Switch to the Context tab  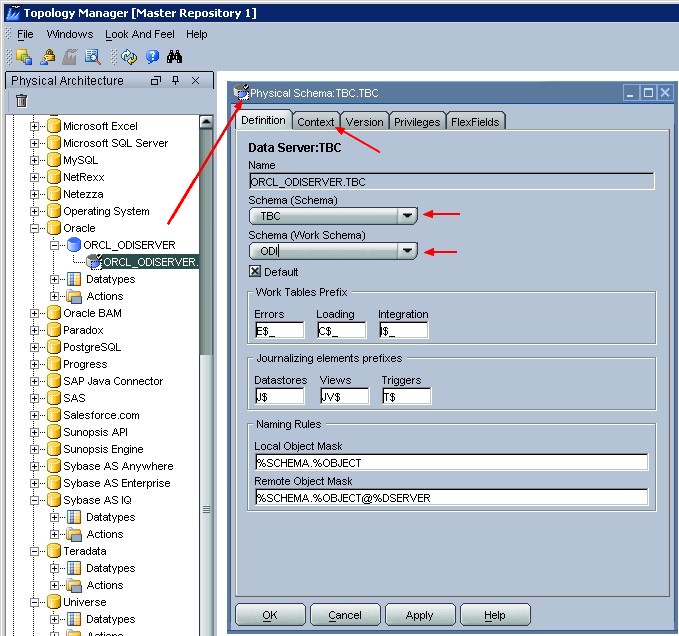point(316,121)
